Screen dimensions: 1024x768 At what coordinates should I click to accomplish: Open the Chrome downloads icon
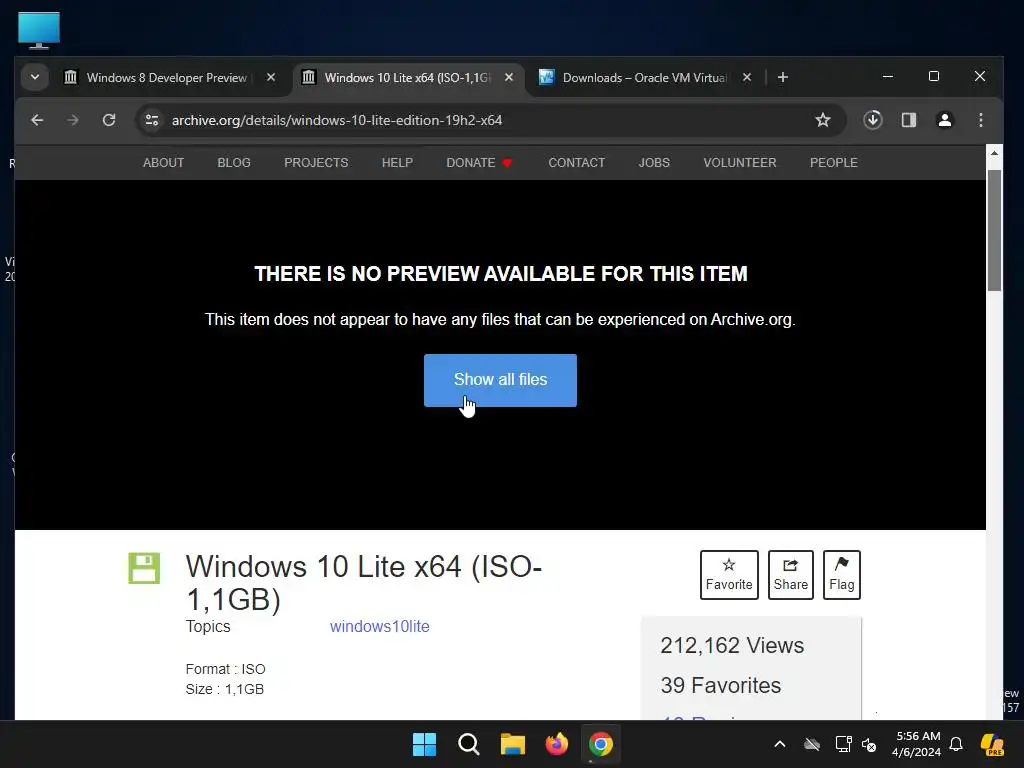[872, 120]
